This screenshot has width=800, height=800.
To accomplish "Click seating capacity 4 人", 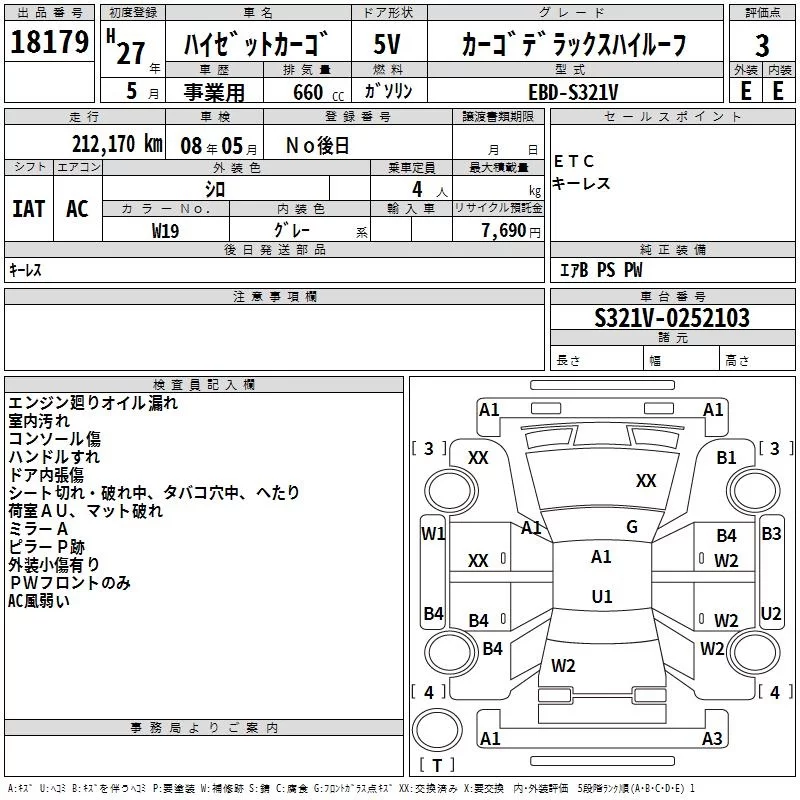I will [430, 190].
